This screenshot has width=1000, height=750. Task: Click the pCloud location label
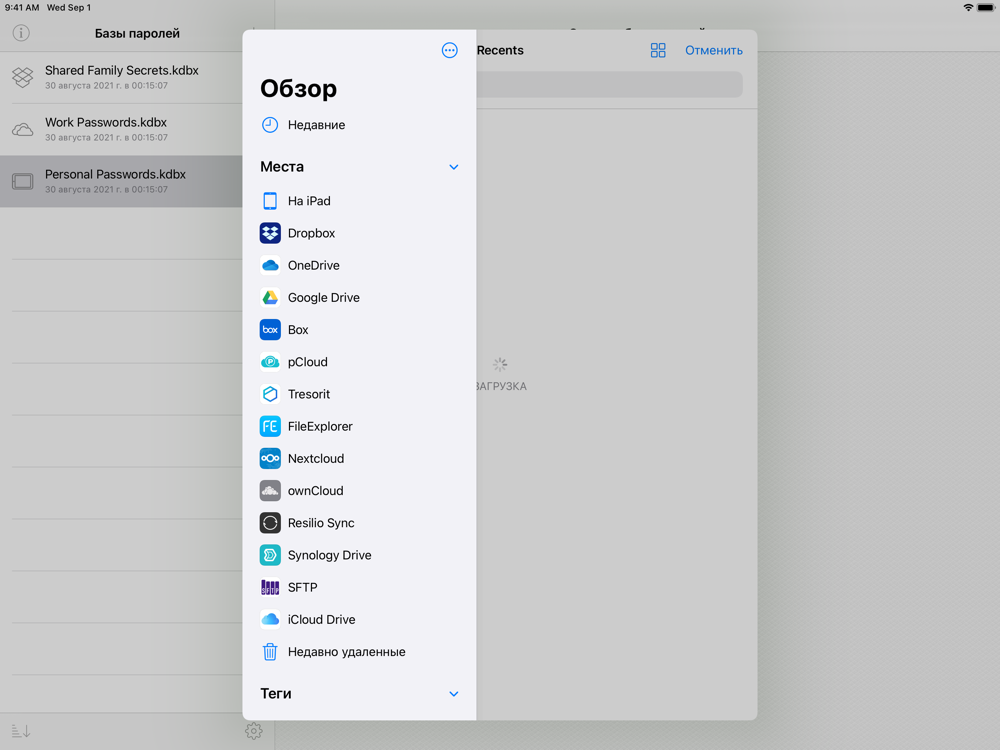pos(307,362)
